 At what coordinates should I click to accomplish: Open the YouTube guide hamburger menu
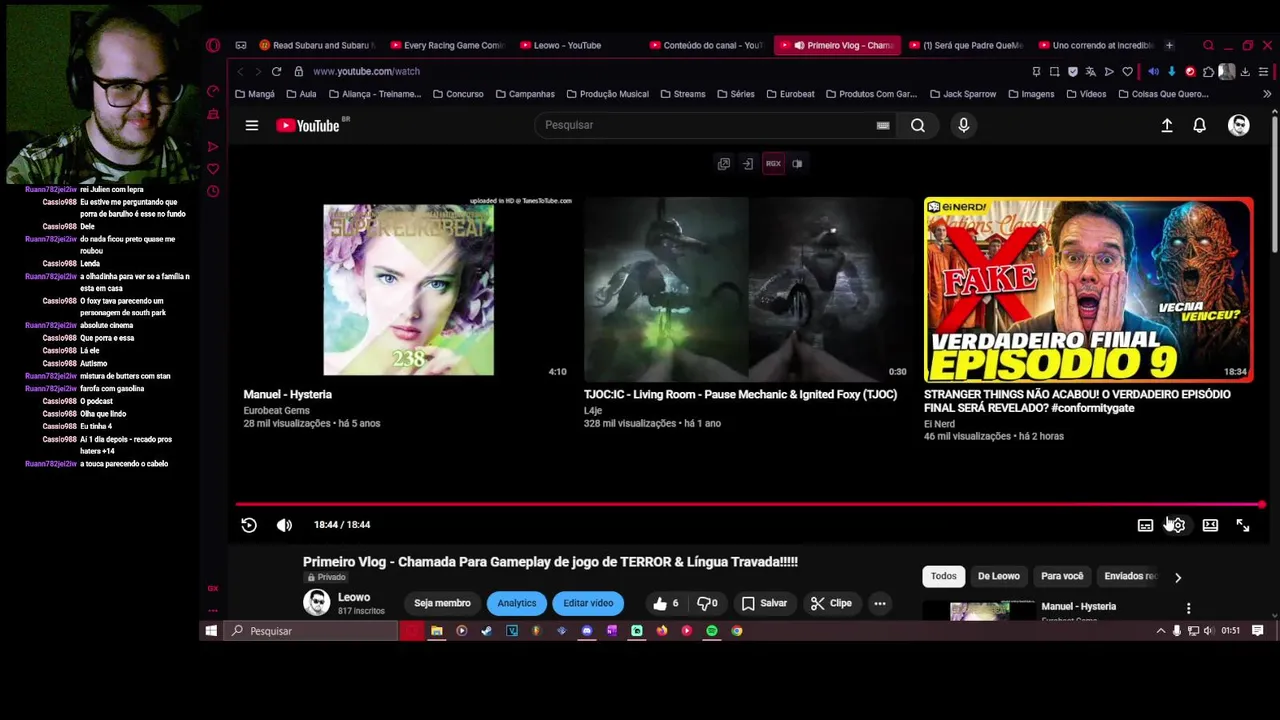[x=252, y=125]
